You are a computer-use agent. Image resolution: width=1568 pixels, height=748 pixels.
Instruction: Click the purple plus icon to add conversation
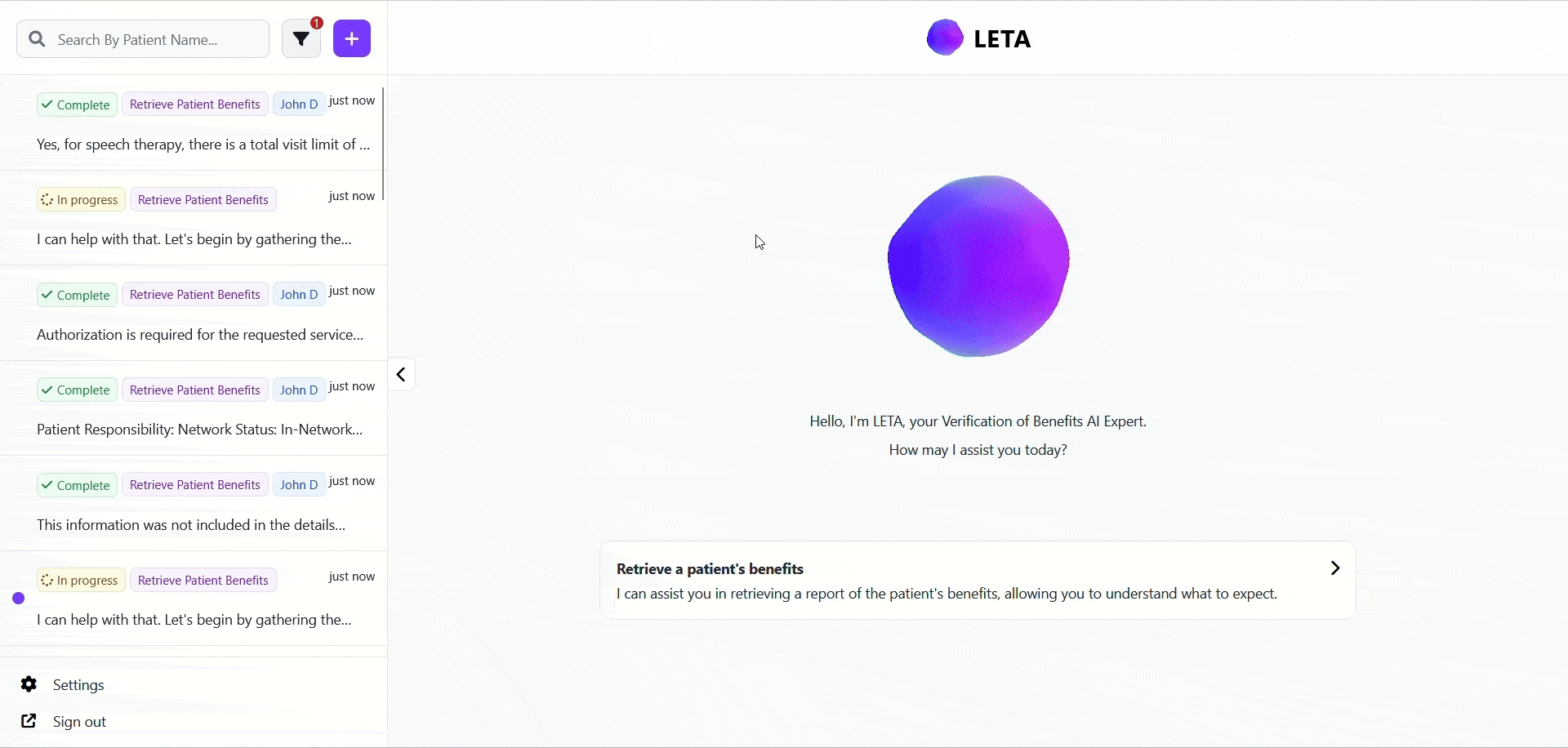(x=351, y=38)
